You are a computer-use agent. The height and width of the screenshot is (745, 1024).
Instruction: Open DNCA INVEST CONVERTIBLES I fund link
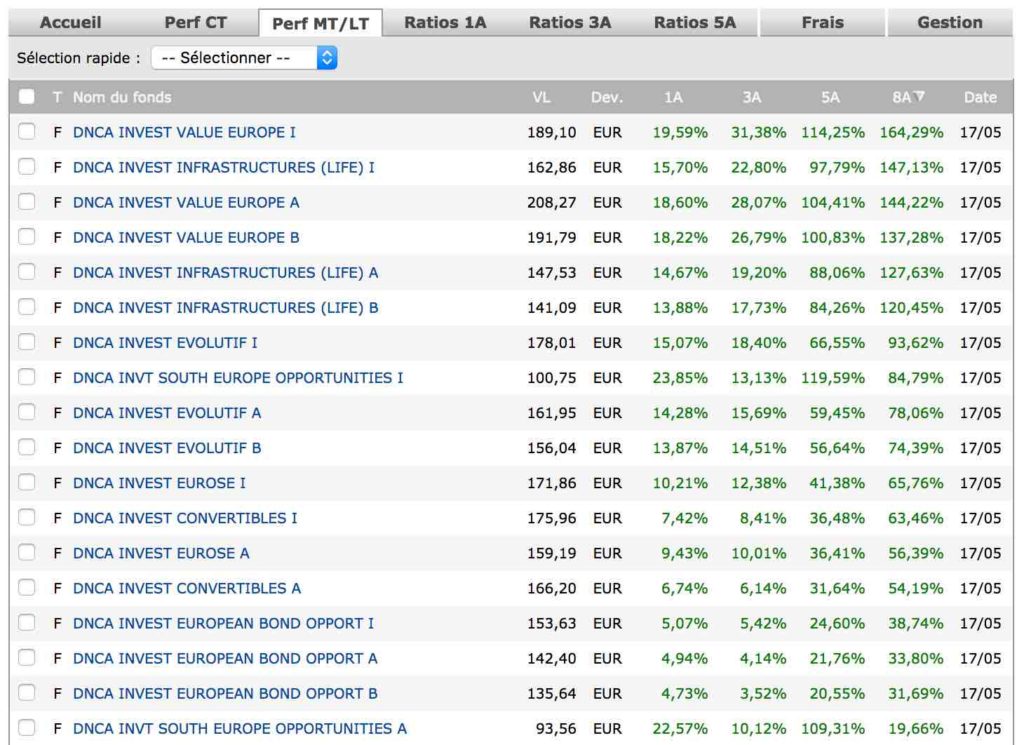tap(185, 518)
